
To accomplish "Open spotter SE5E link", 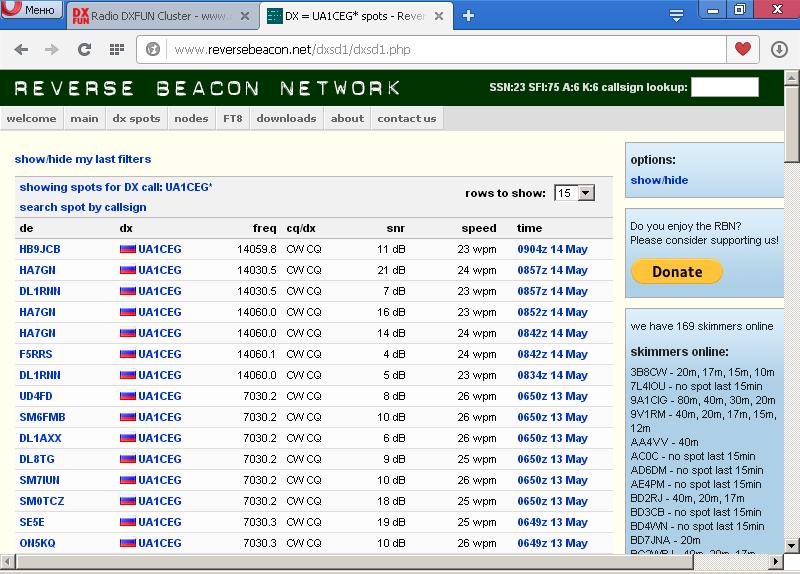I will (32, 522).
